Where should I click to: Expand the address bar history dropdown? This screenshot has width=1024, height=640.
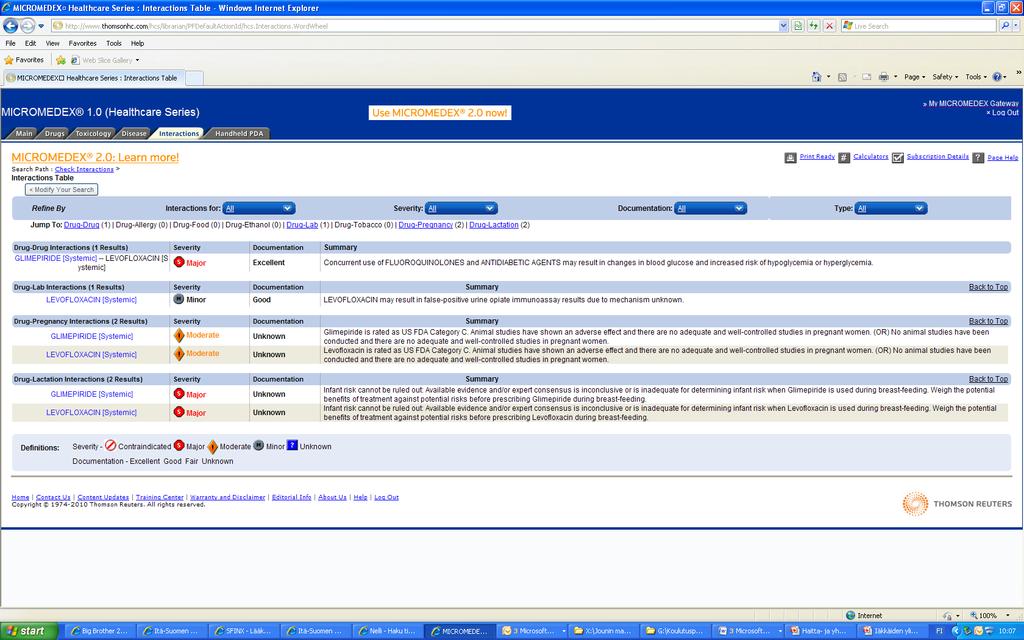pyautogui.click(x=783, y=25)
